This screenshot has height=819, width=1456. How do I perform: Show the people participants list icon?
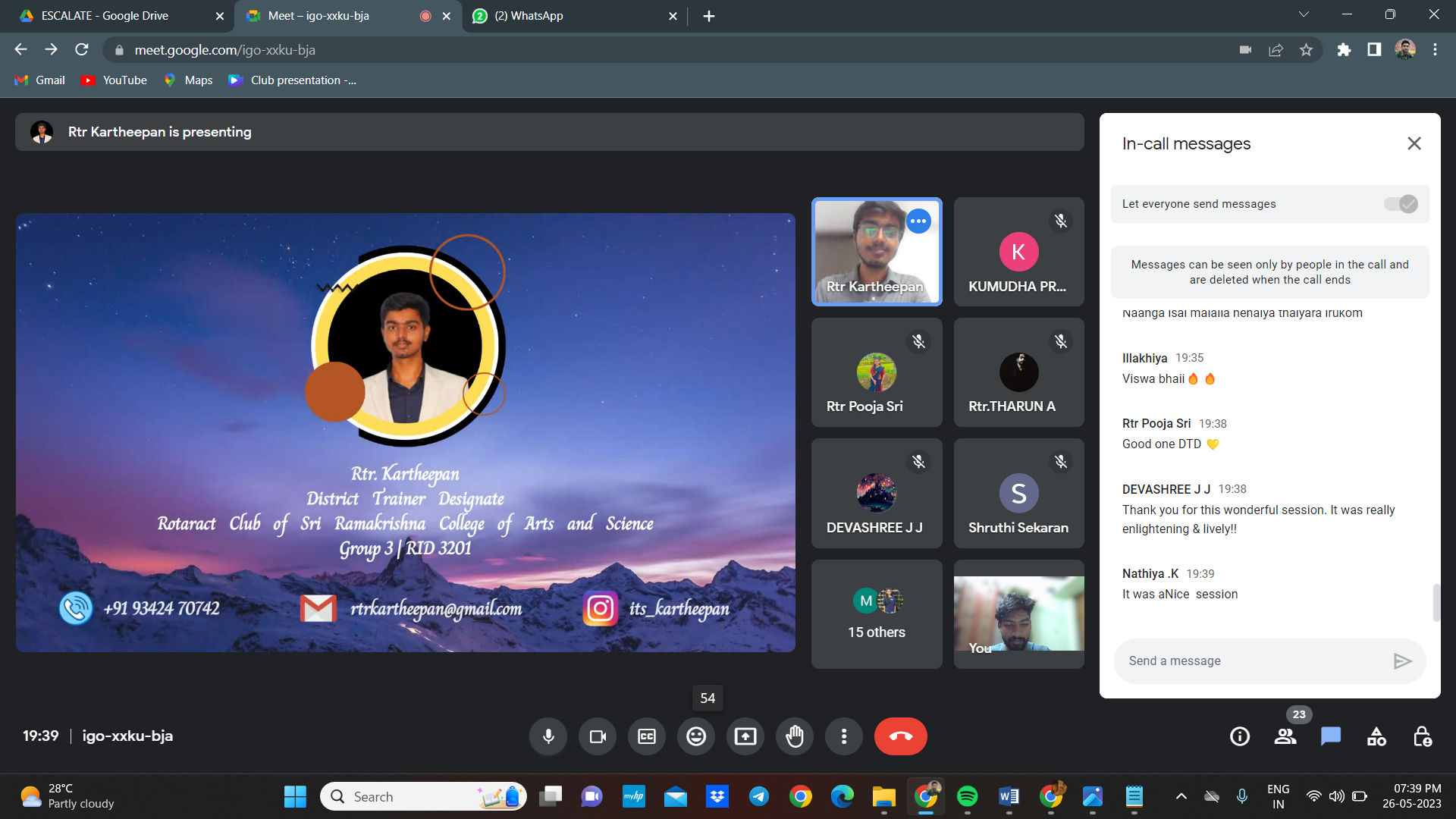[x=1285, y=736]
